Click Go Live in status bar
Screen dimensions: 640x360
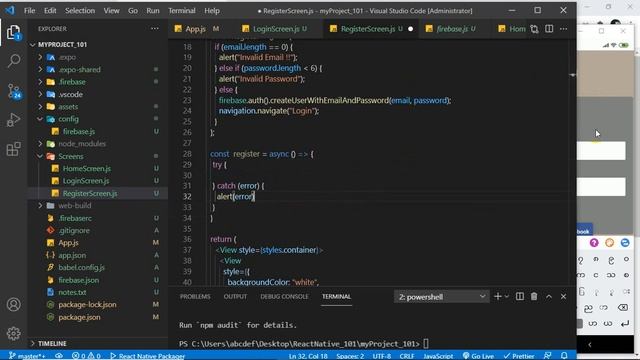coord(478,356)
